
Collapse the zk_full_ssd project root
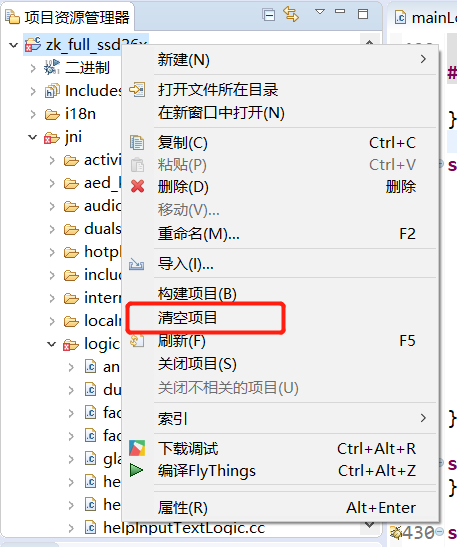click(14, 45)
